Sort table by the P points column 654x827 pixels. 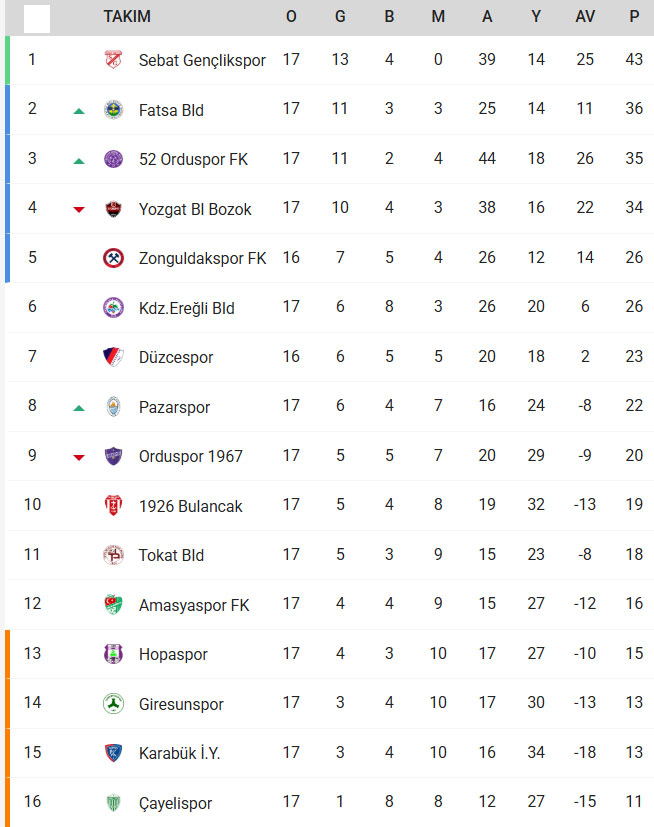click(x=634, y=17)
